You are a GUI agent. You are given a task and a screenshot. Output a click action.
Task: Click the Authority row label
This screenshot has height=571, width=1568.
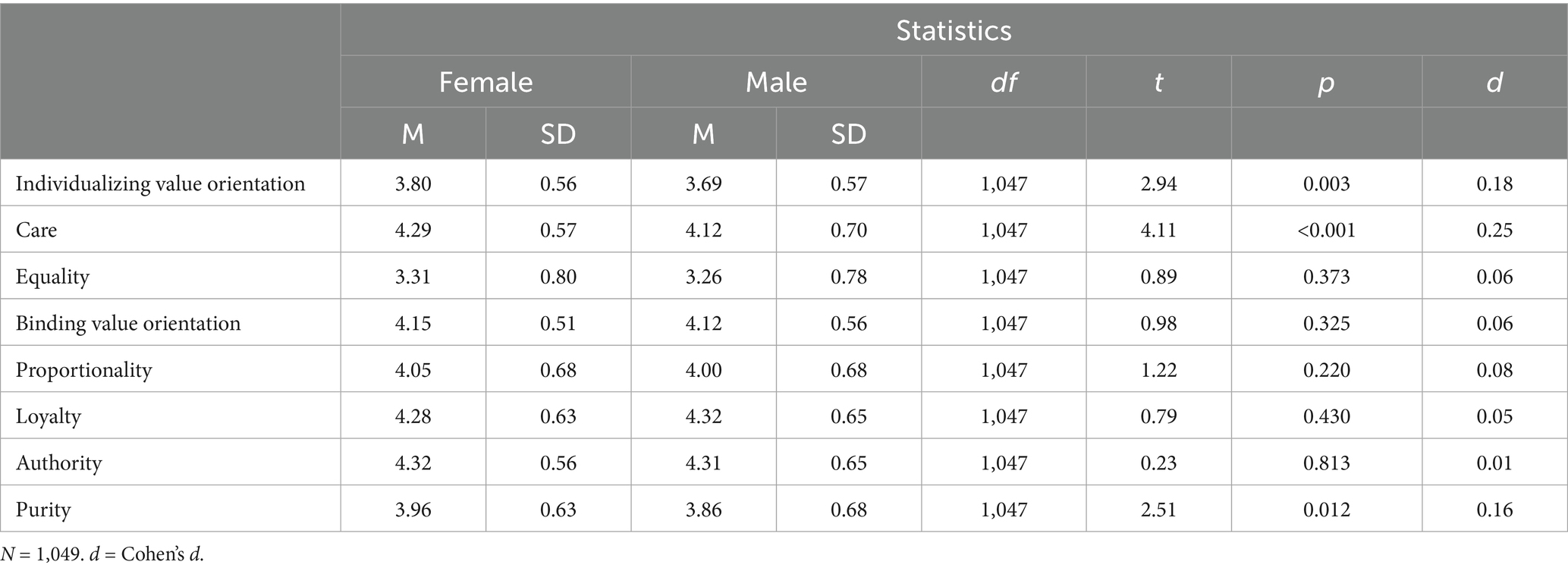(x=58, y=463)
